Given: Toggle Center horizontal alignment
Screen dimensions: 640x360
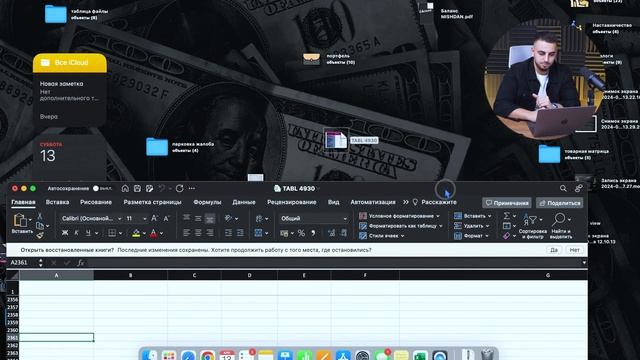Looking at the screenshot, I should point(198,233).
